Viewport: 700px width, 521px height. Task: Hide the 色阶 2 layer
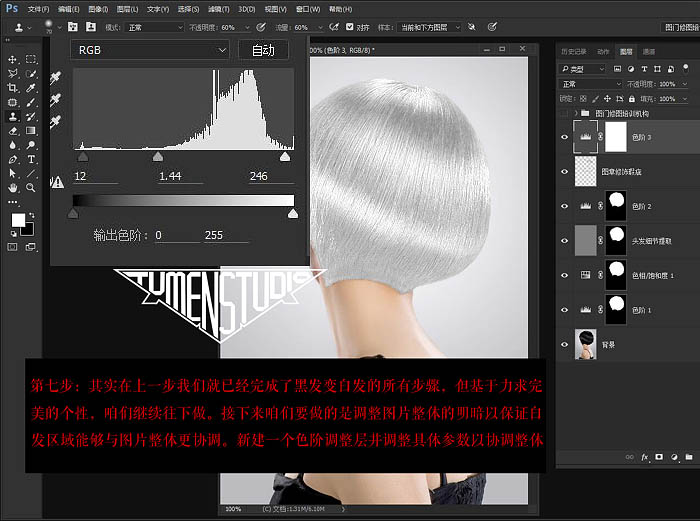[564, 206]
